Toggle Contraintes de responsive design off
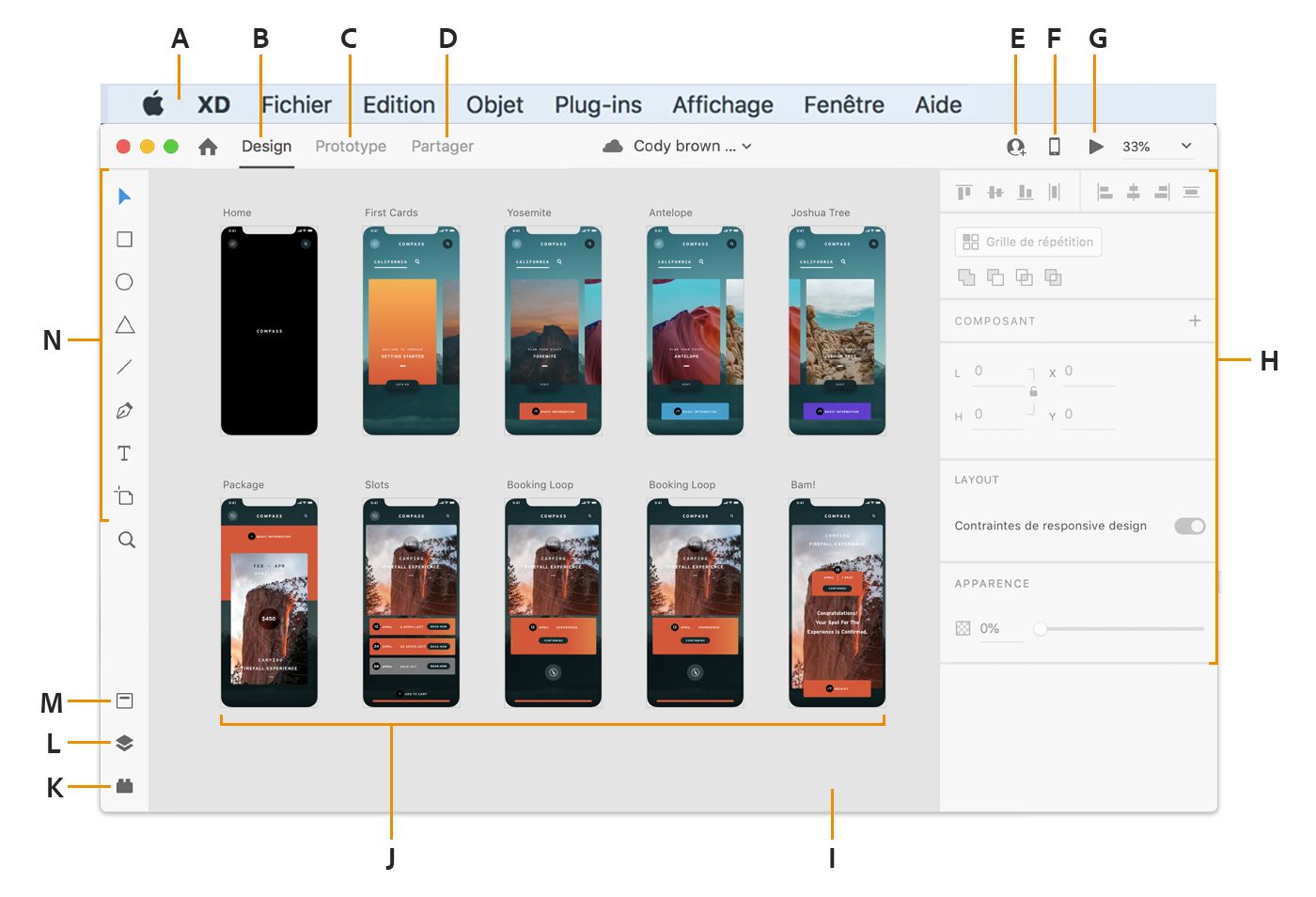Image resolution: width=1316 pixels, height=897 pixels. (1189, 526)
